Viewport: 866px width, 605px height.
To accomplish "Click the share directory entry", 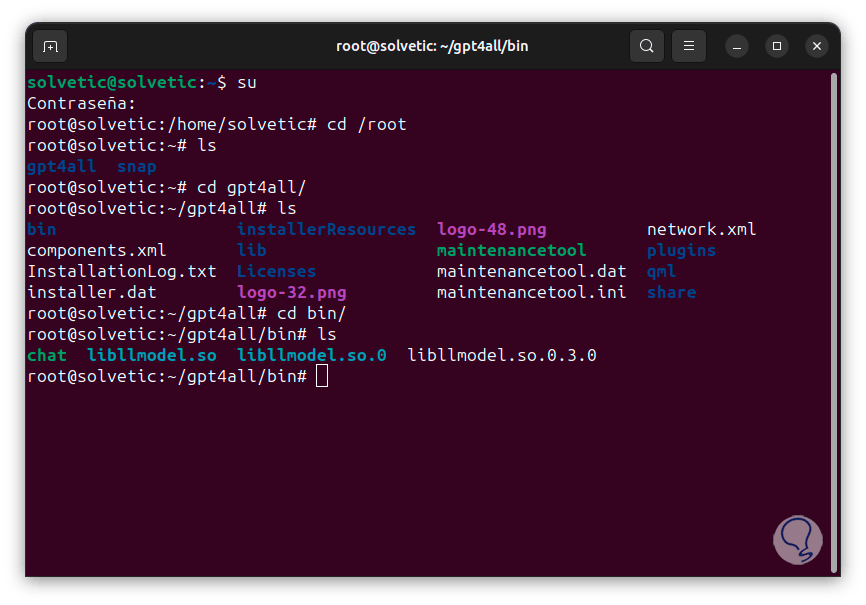I will tap(671, 292).
